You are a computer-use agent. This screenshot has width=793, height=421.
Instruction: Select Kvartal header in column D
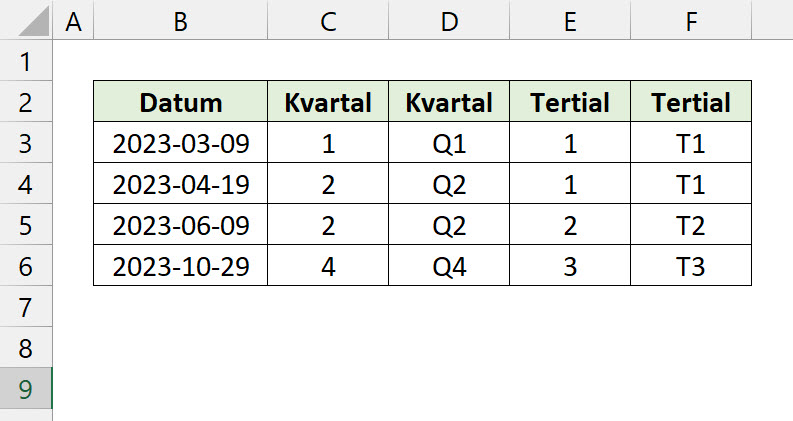pyautogui.click(x=449, y=102)
